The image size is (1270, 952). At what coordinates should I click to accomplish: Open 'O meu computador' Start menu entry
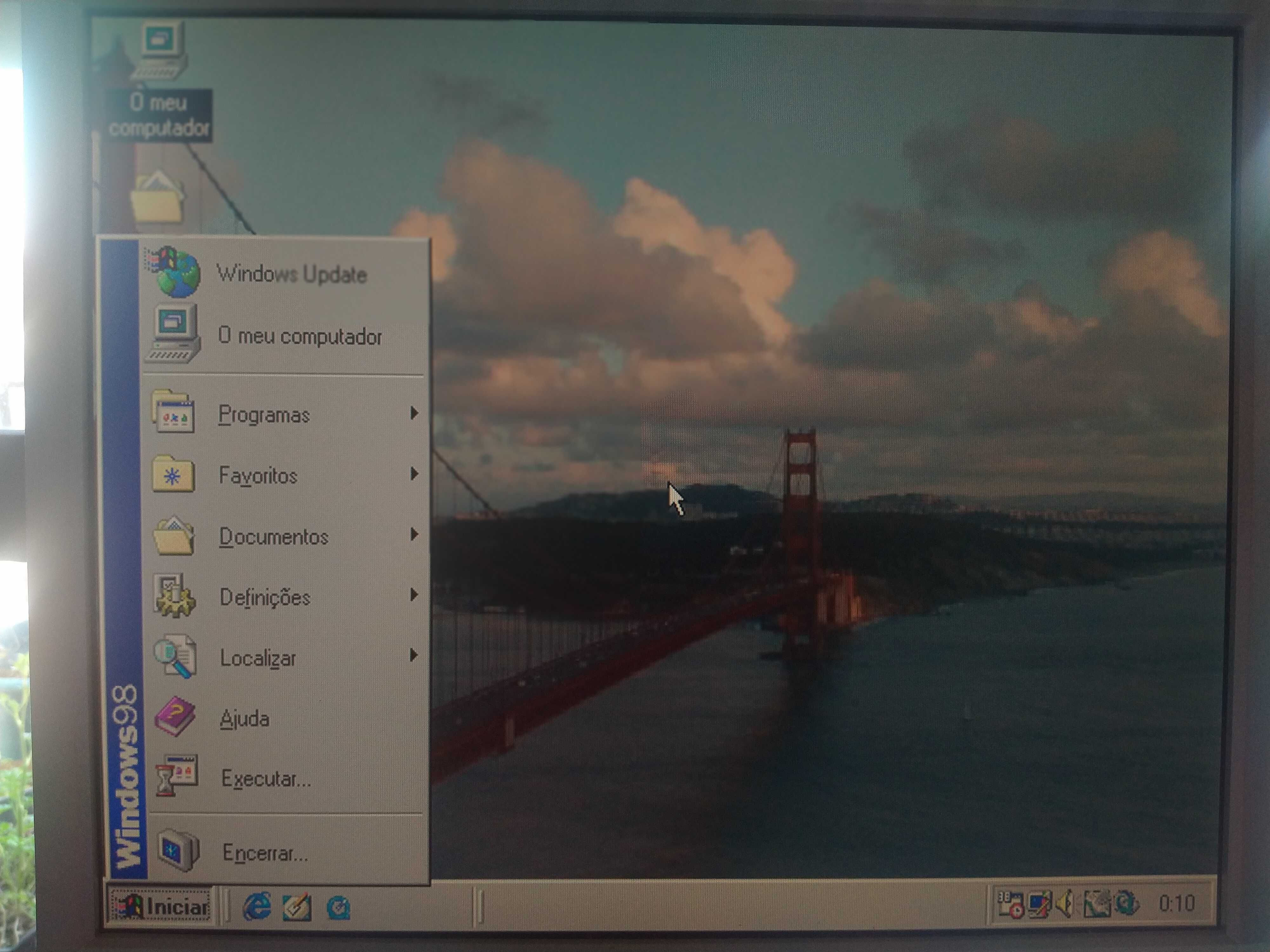coord(284,335)
